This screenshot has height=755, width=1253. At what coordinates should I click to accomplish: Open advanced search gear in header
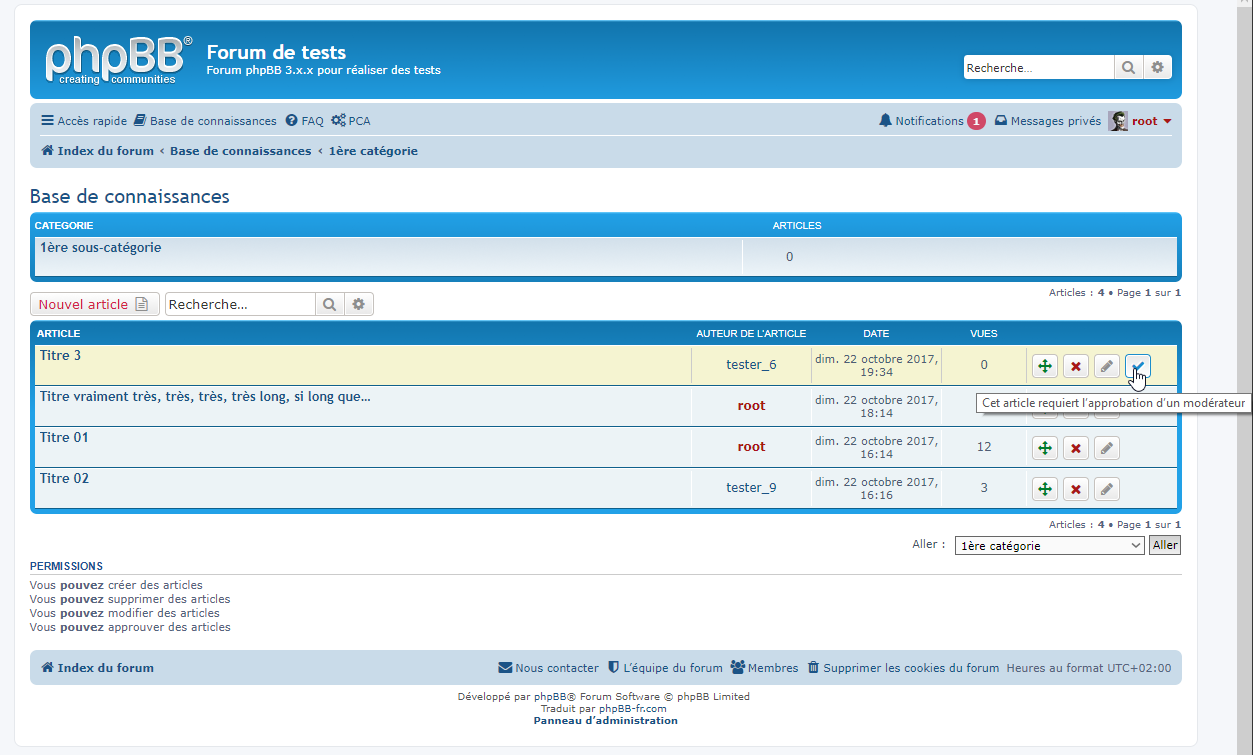[x=1157, y=68]
